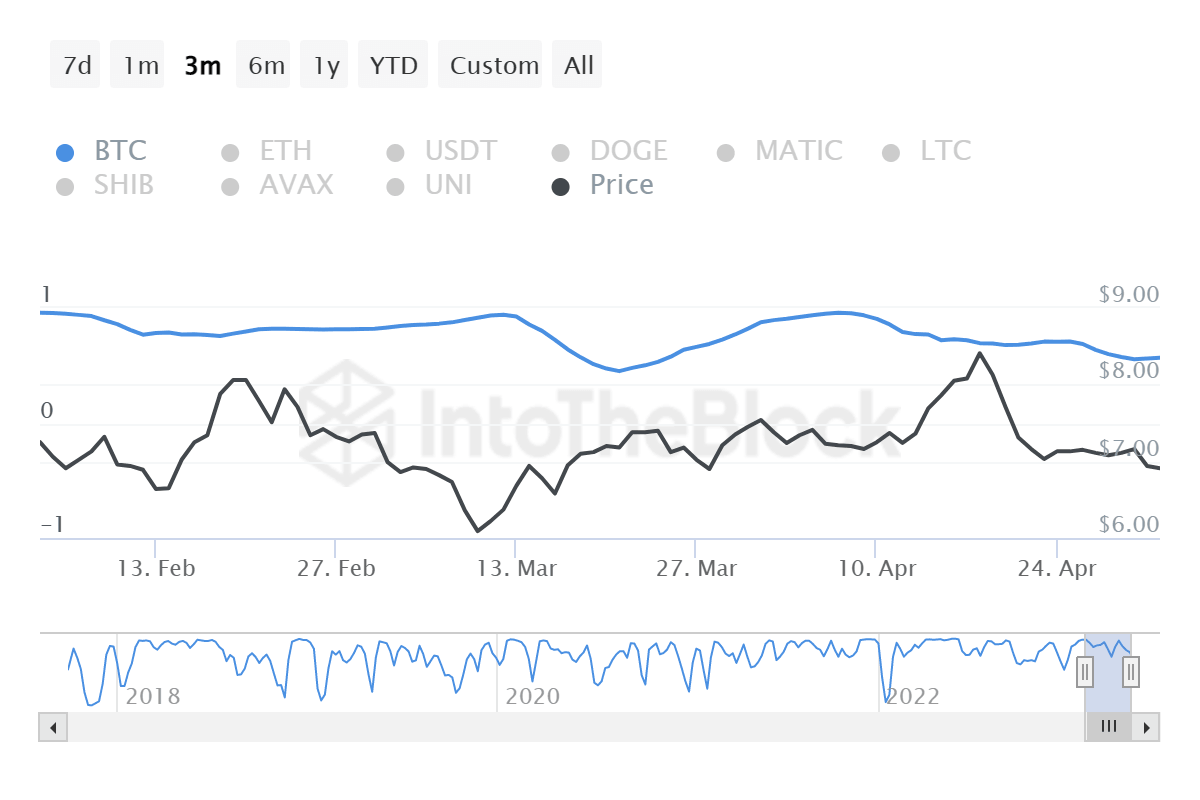The width and height of the screenshot is (1200, 800).
Task: Click the 2020 mark on the mini chart
Action: tap(533, 696)
